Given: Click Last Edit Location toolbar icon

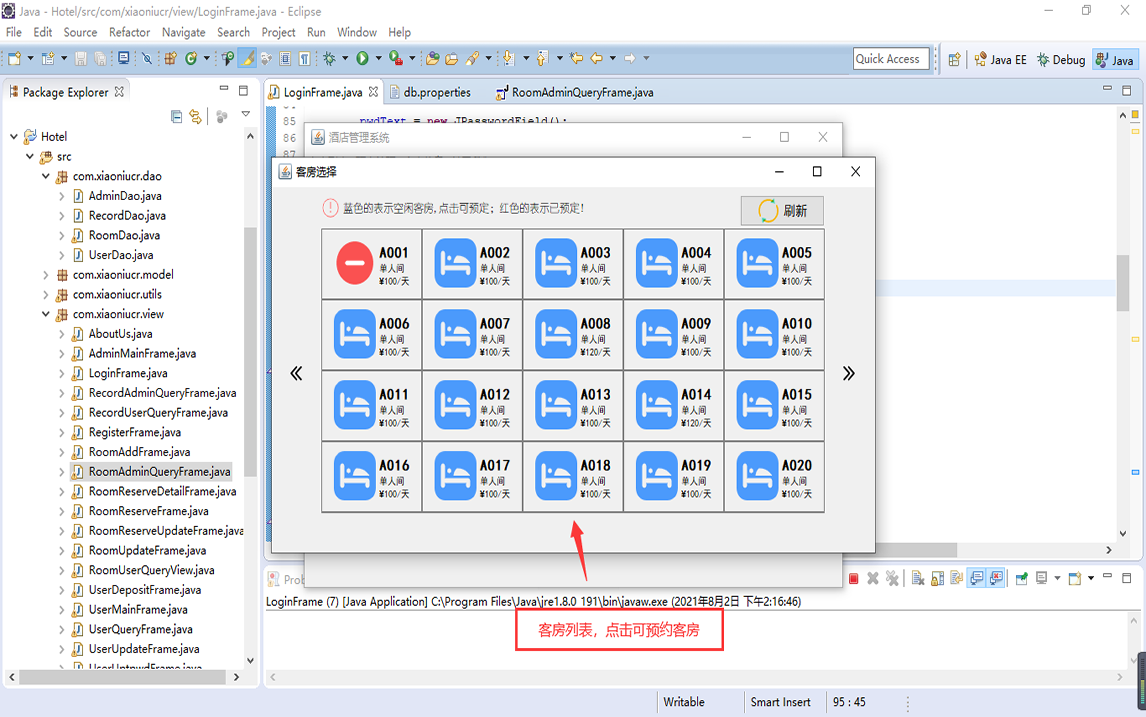Looking at the screenshot, I should (576, 58).
